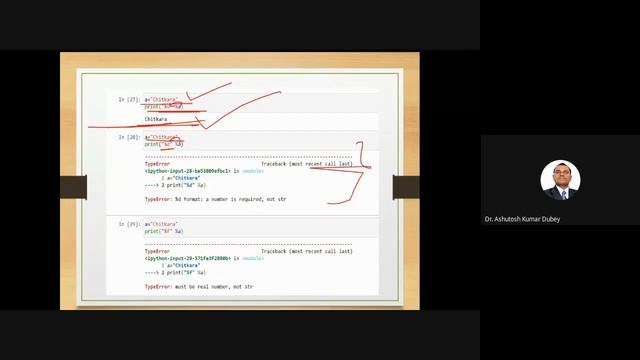Click the name label Dr. Ashutosh Kumar Dubey
The height and width of the screenshot is (360, 640).
point(522,219)
